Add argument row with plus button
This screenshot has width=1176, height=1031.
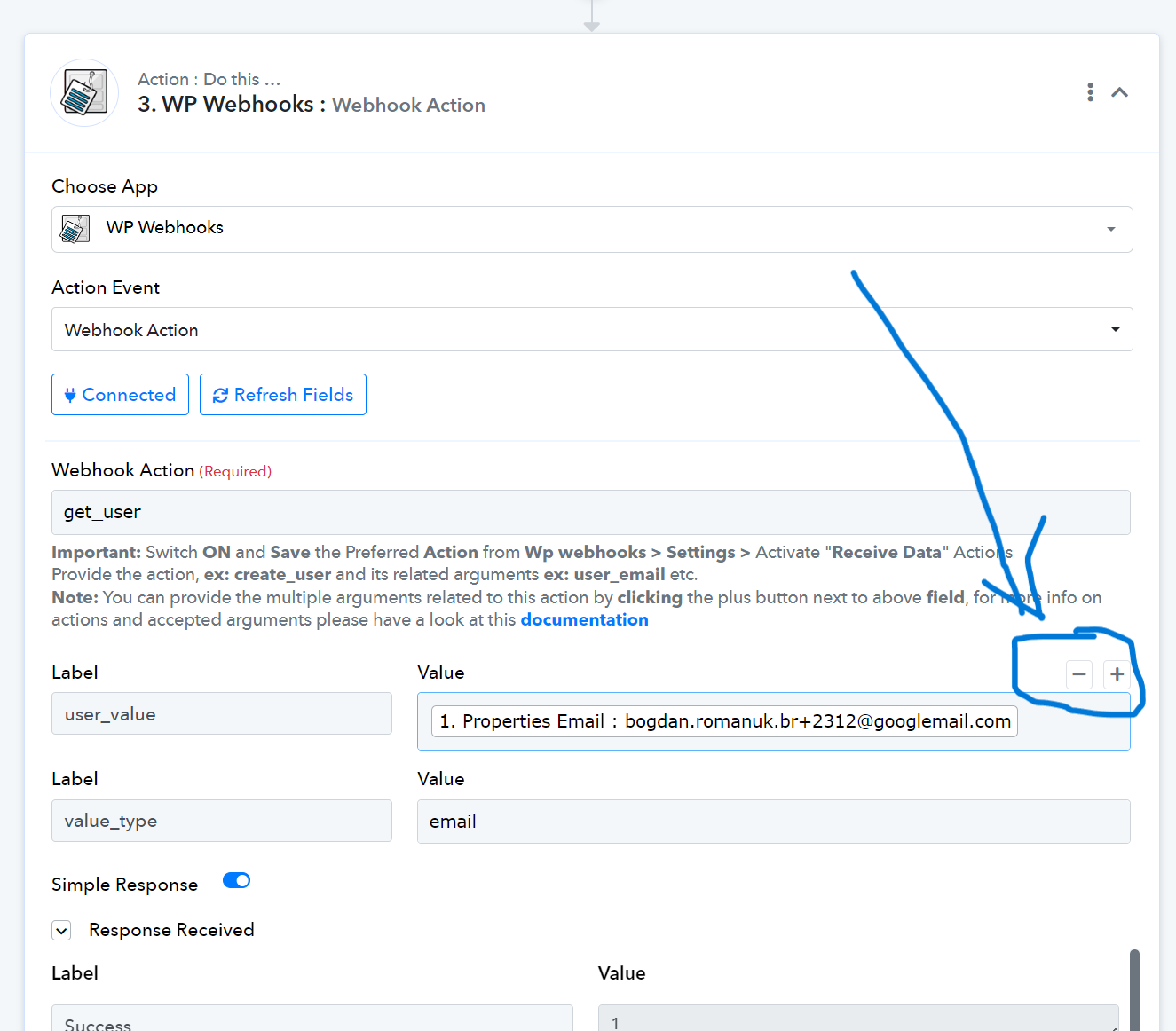click(1117, 674)
